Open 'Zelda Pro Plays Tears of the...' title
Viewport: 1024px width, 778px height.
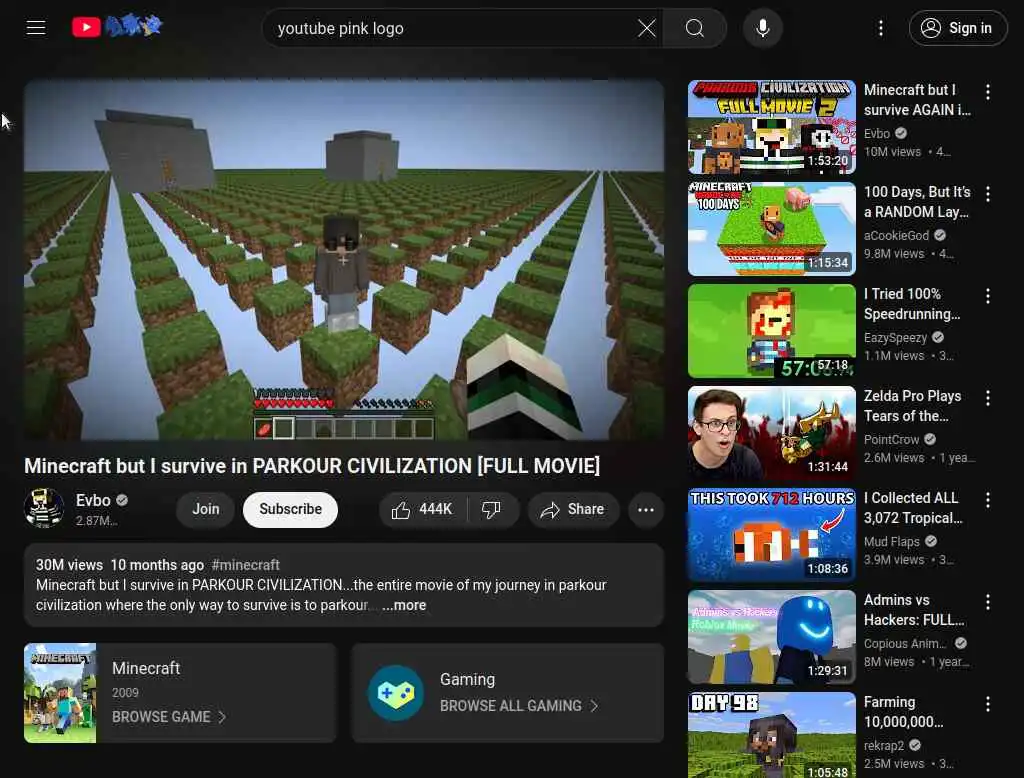pyautogui.click(x=912, y=406)
